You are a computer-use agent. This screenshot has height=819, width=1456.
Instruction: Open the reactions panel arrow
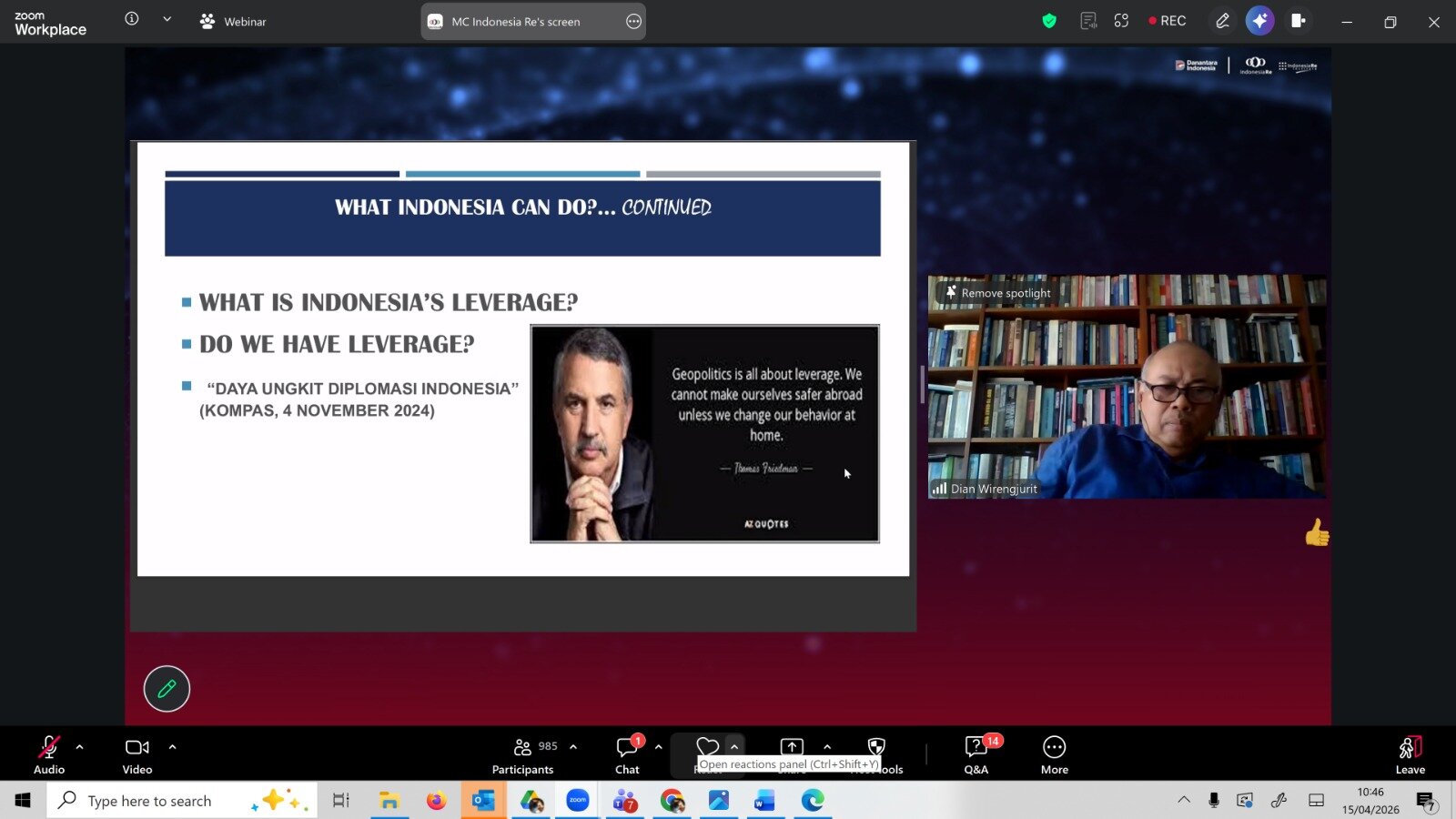tap(734, 747)
